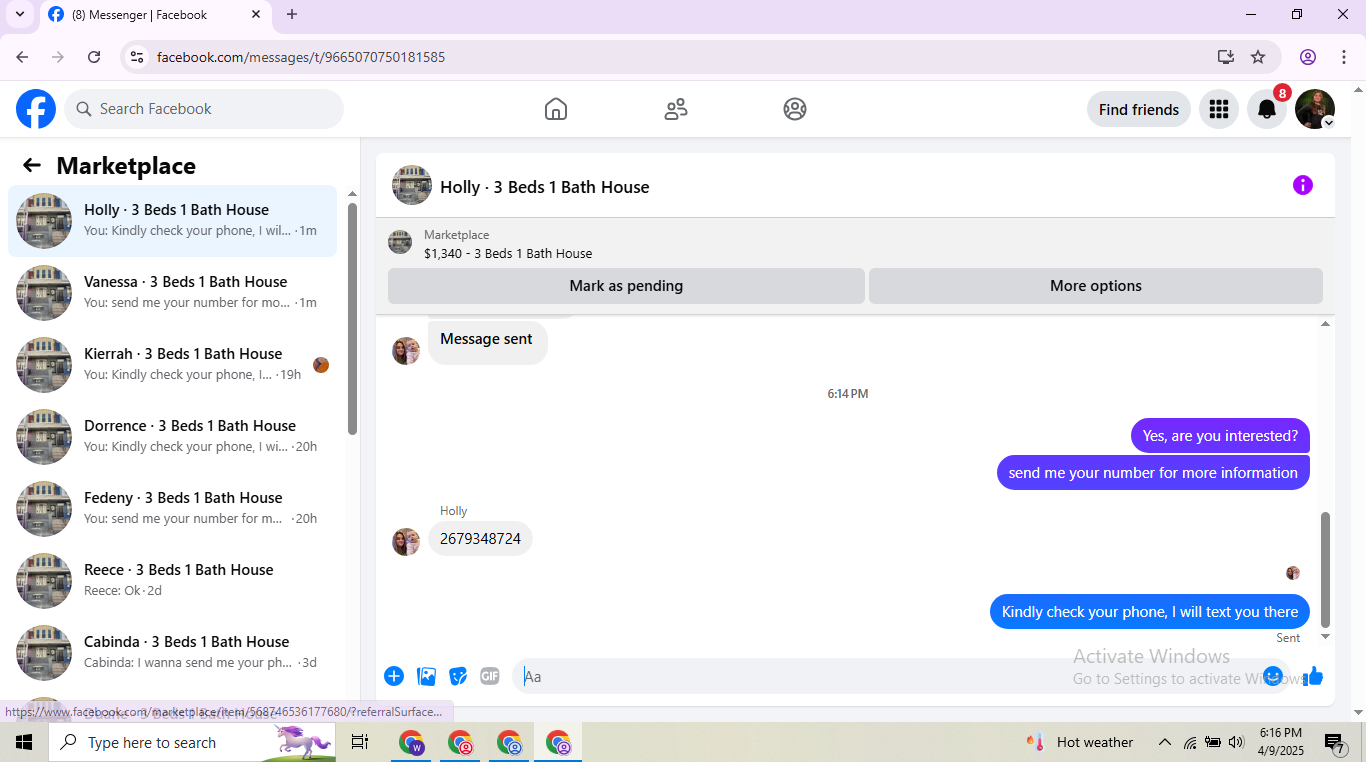
Task: Open the Windows notification center icon
Action: tap(1335, 742)
